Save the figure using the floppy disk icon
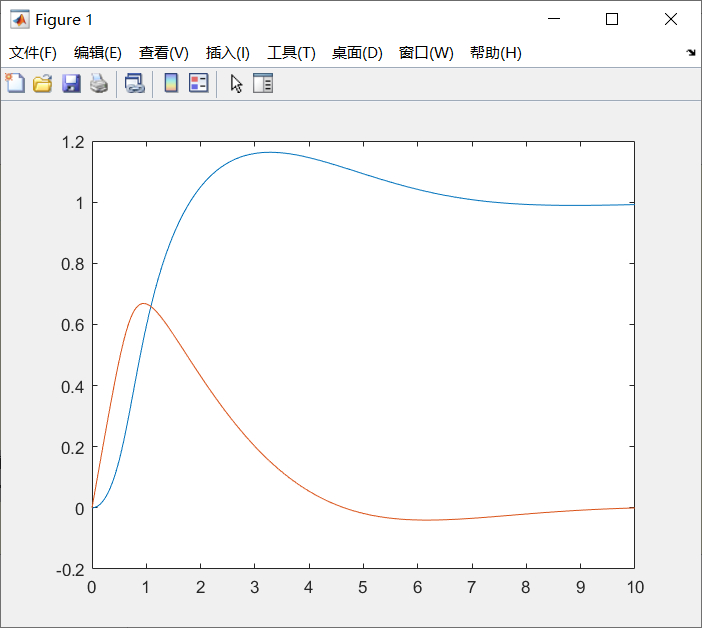The height and width of the screenshot is (628, 702). click(71, 83)
